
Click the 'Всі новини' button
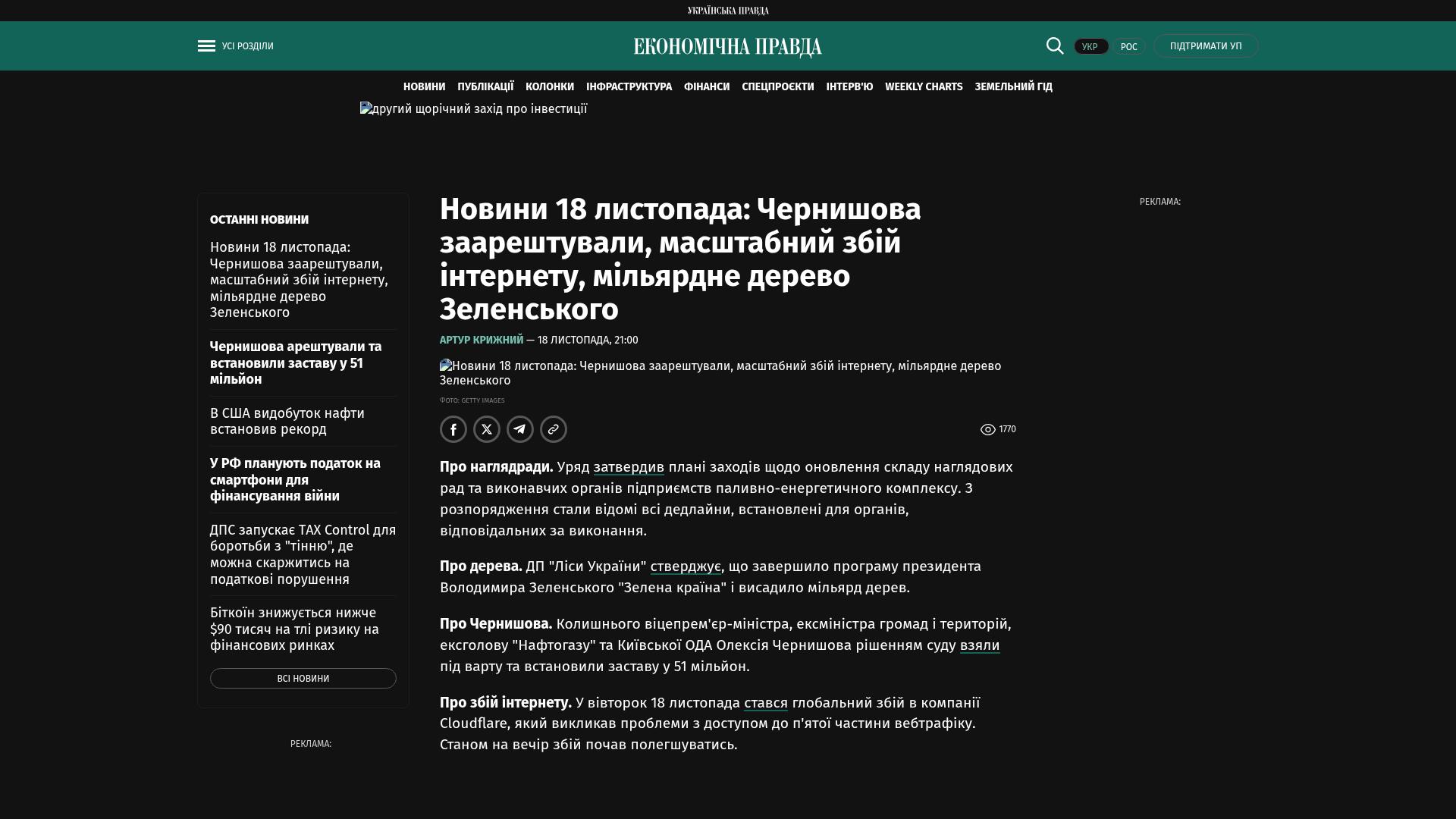pos(303,679)
